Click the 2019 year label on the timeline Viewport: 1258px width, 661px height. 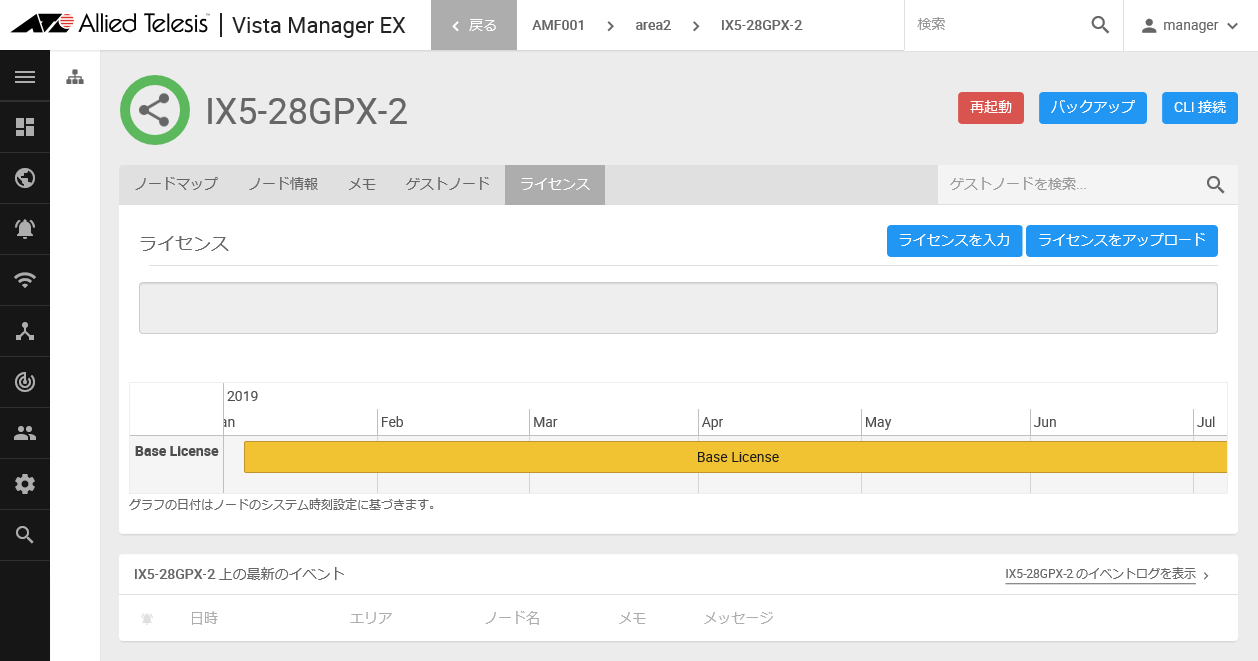coord(243,396)
